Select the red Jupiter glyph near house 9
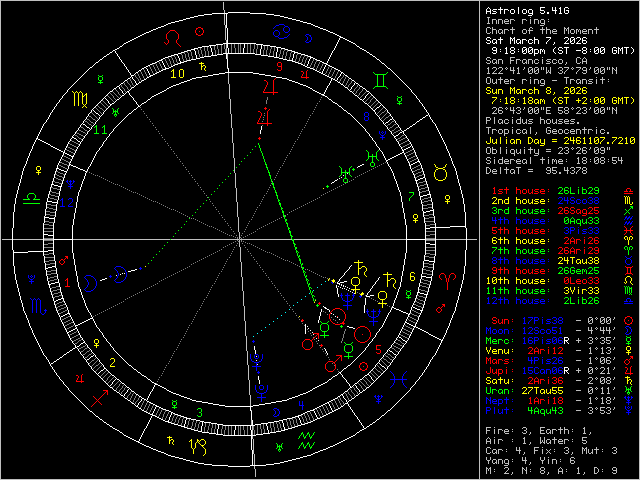 click(x=268, y=89)
